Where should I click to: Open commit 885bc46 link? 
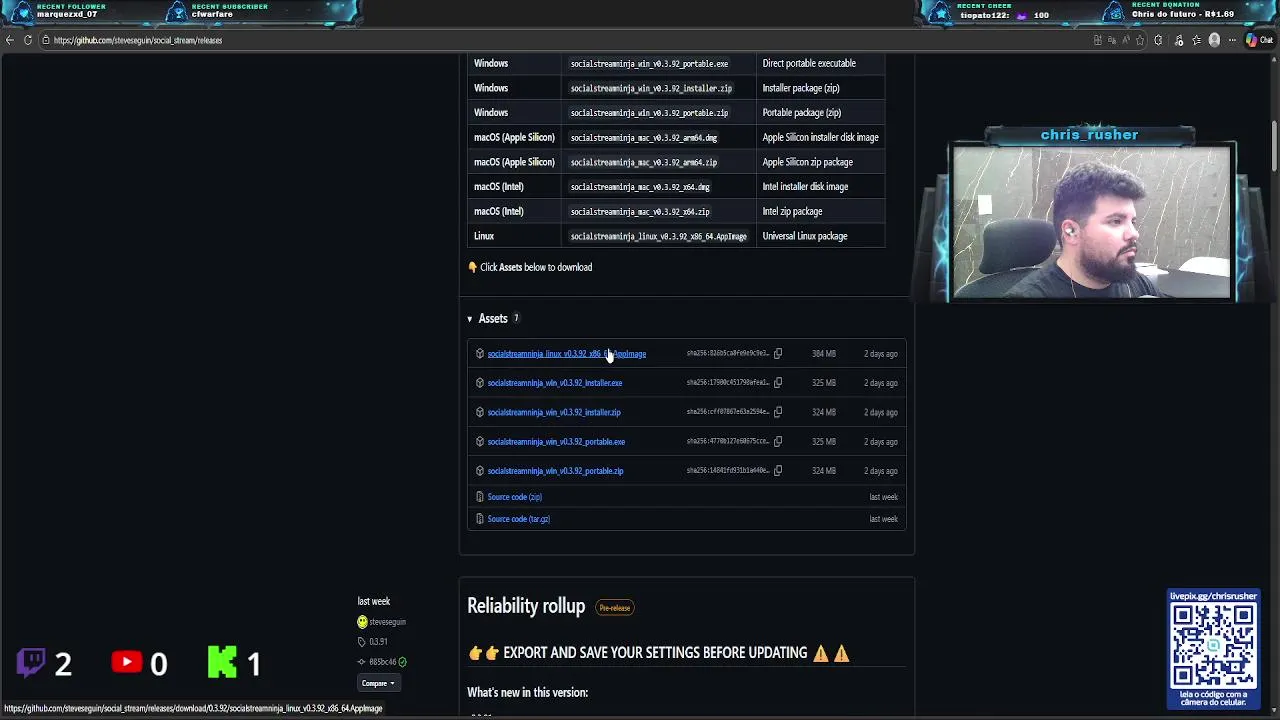click(382, 662)
